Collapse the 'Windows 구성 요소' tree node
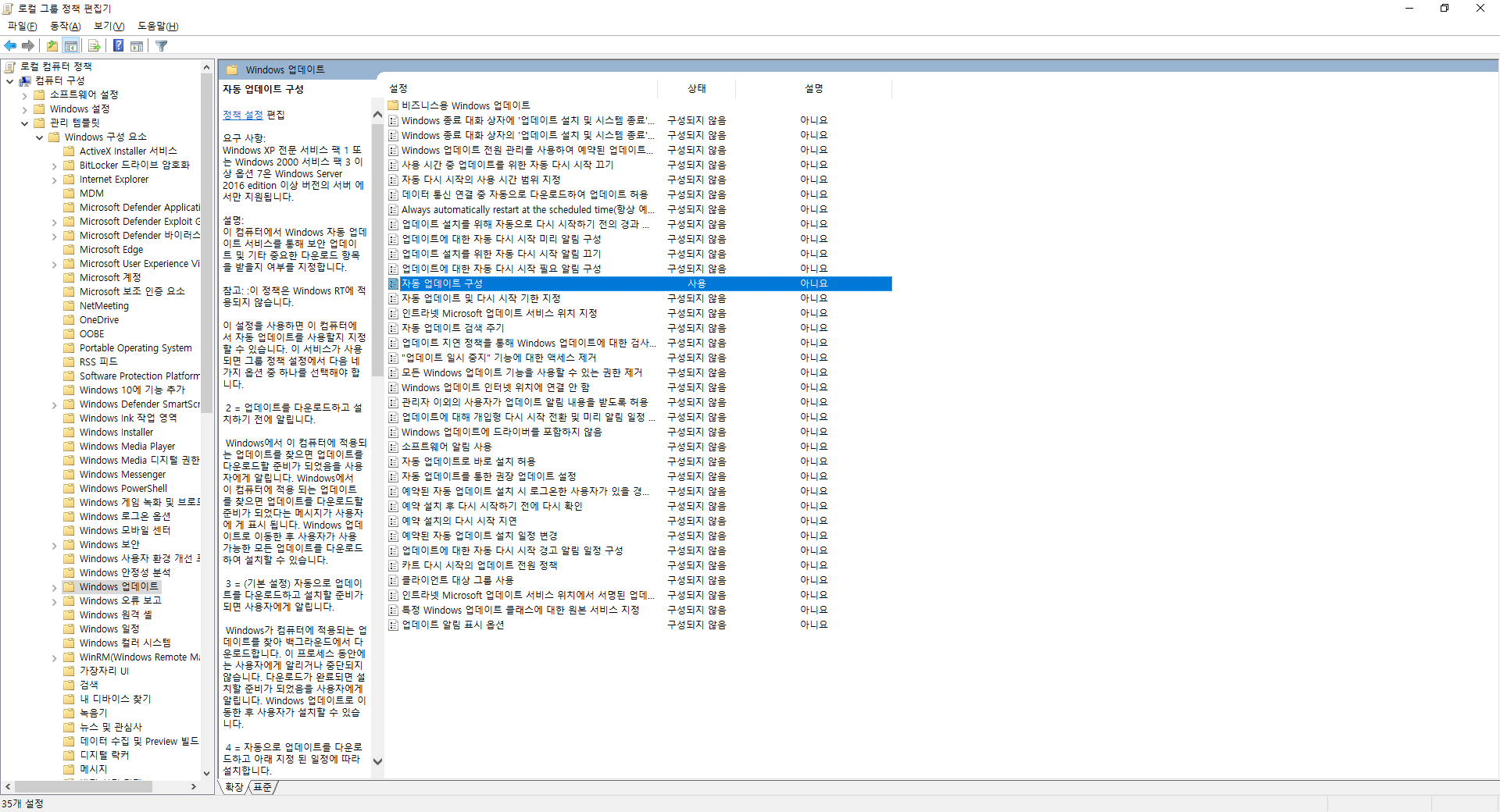 tap(40, 137)
